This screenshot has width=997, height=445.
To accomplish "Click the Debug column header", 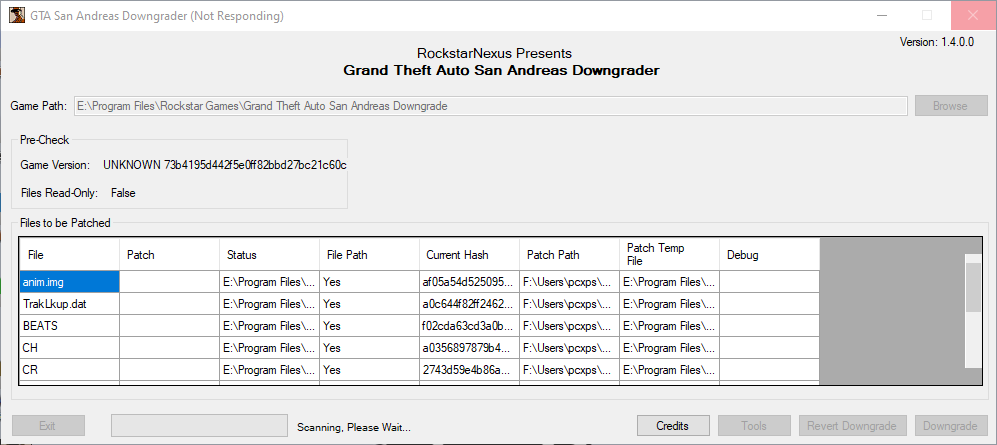I will (769, 254).
